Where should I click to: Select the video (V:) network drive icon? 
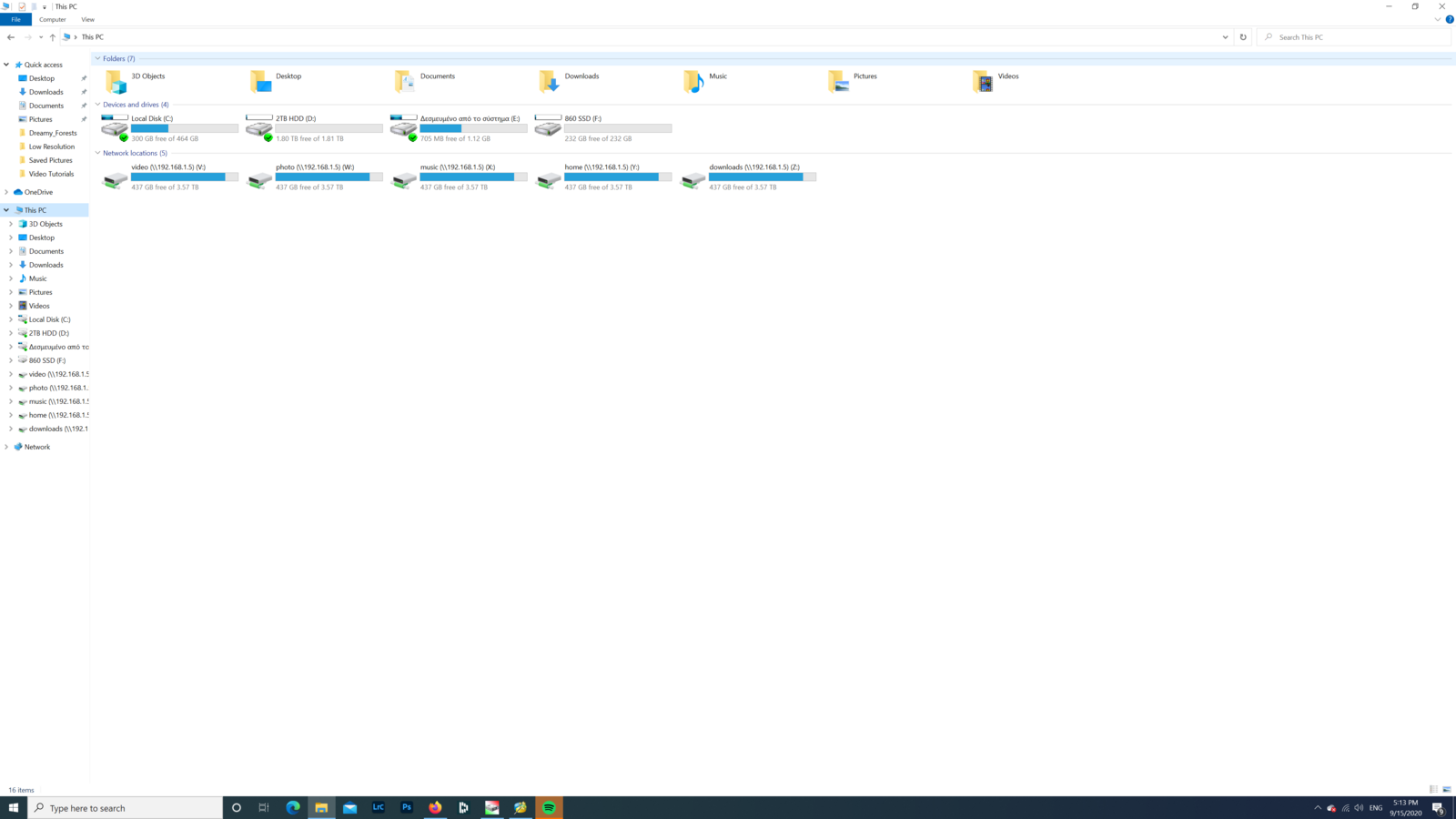(x=115, y=178)
